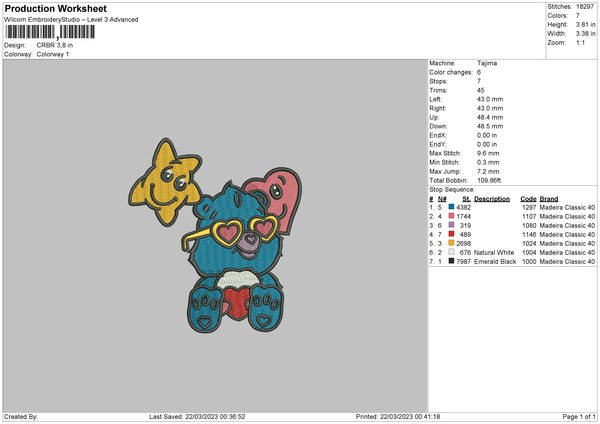Viewport: 600px width, 424px height.
Task: Click the 'Right:' label
Action: point(437,108)
